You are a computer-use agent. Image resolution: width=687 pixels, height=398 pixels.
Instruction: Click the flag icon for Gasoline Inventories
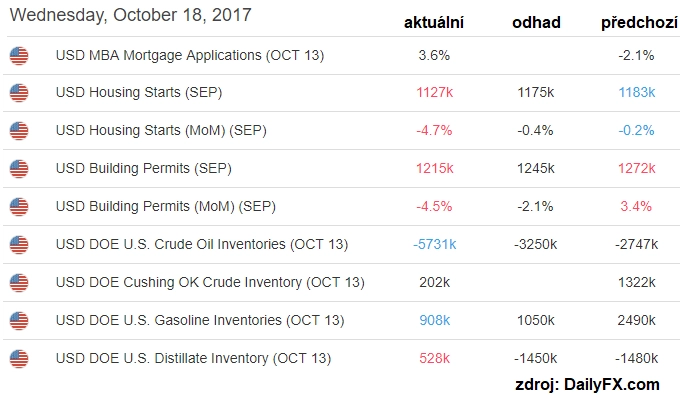pyautogui.click(x=19, y=320)
